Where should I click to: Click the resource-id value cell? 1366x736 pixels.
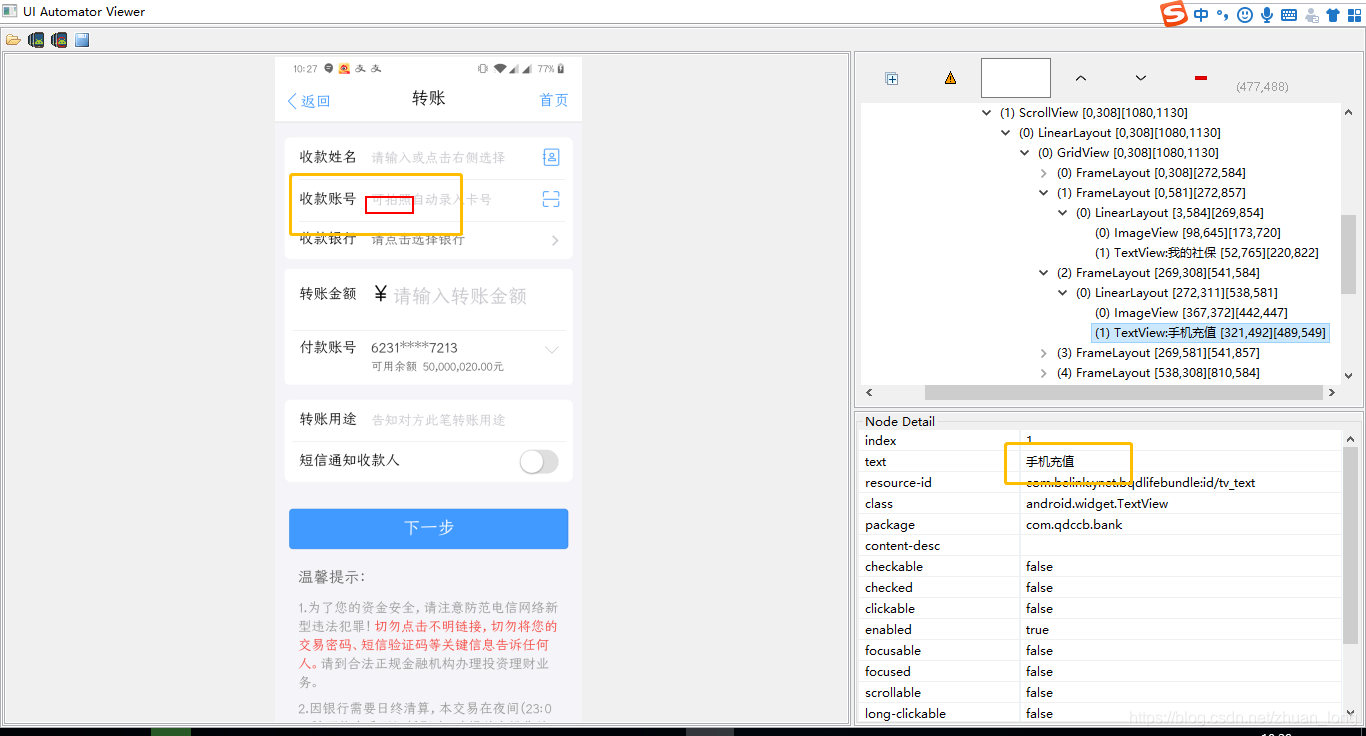pyautogui.click(x=1180, y=482)
